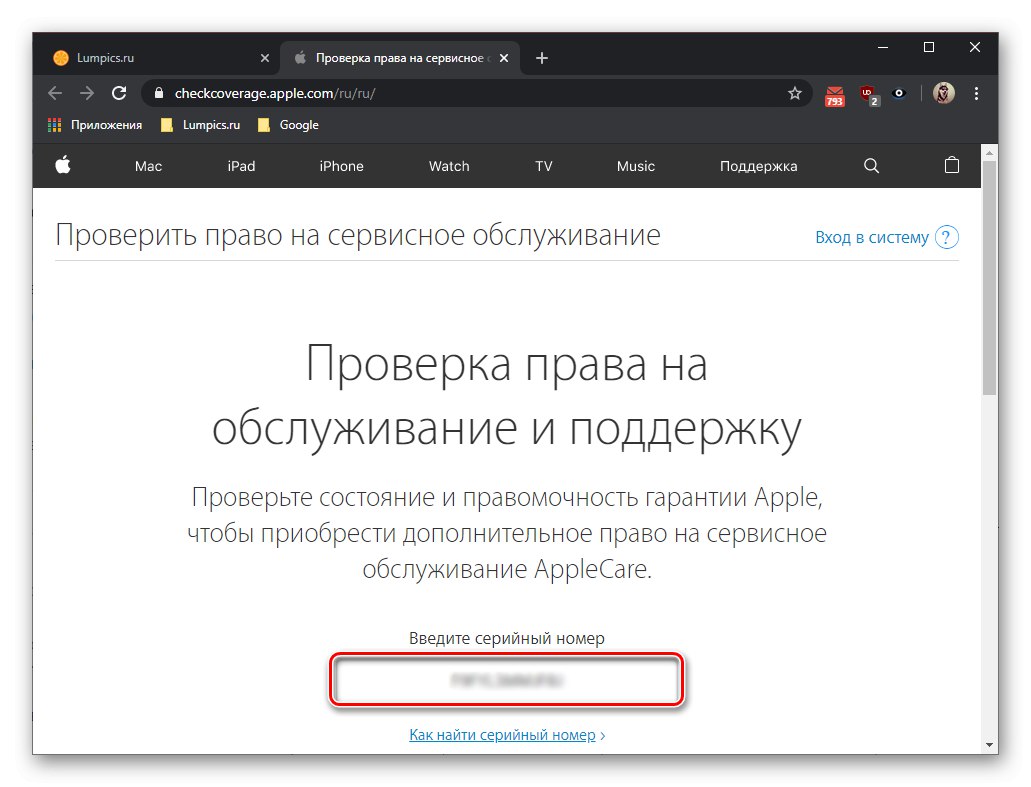Open a new tab with the plus button
The width and height of the screenshot is (1031, 787).
pyautogui.click(x=542, y=58)
